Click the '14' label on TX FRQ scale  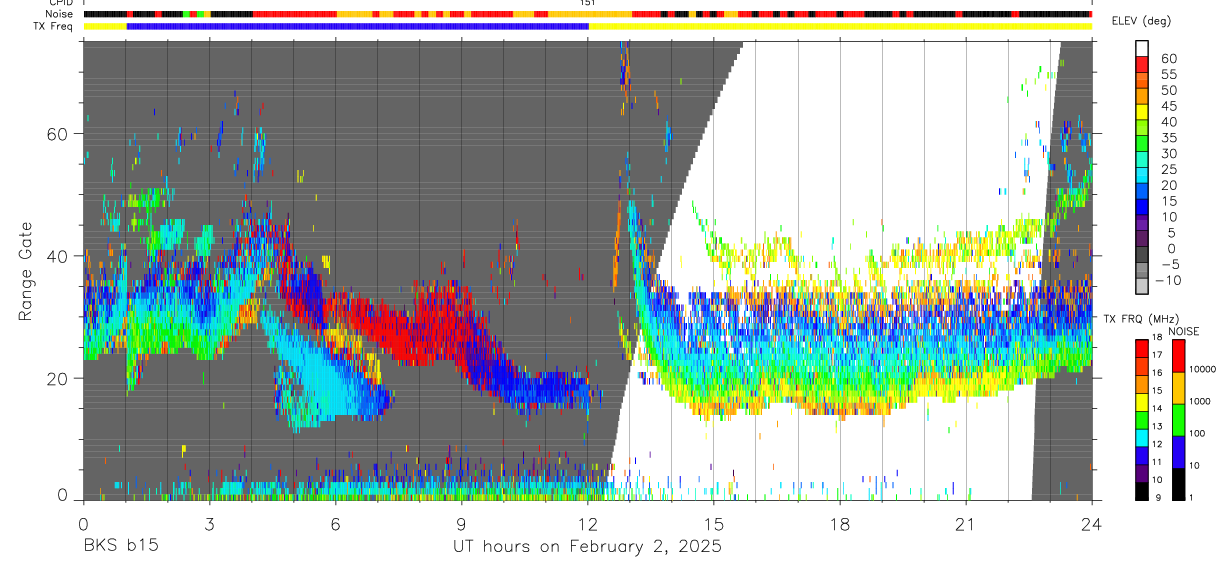[x=1157, y=409]
